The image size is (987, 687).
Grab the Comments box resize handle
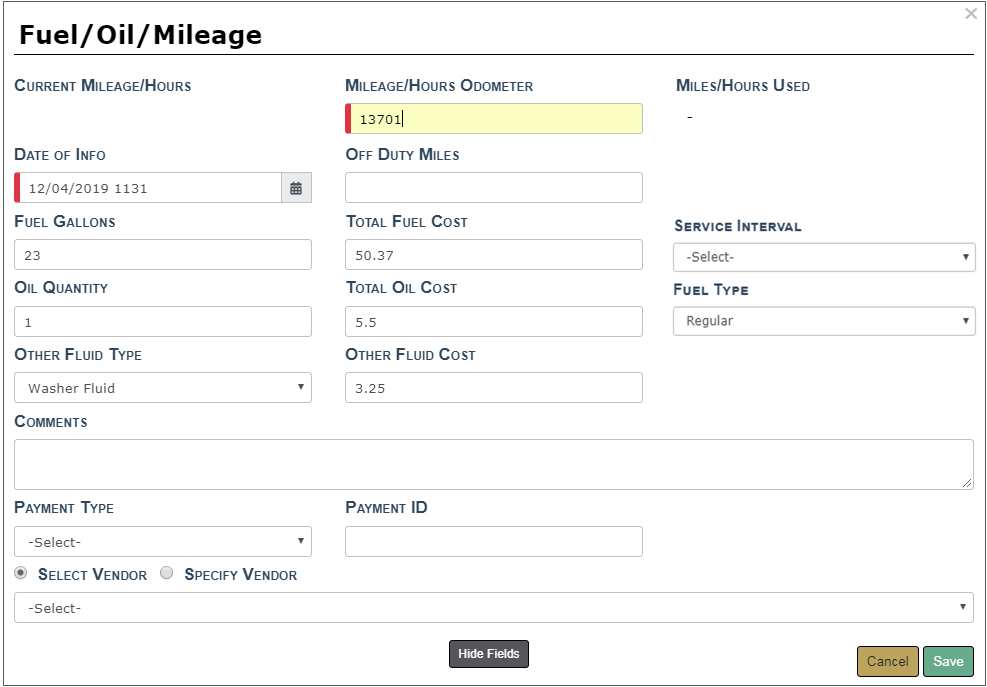click(x=967, y=483)
